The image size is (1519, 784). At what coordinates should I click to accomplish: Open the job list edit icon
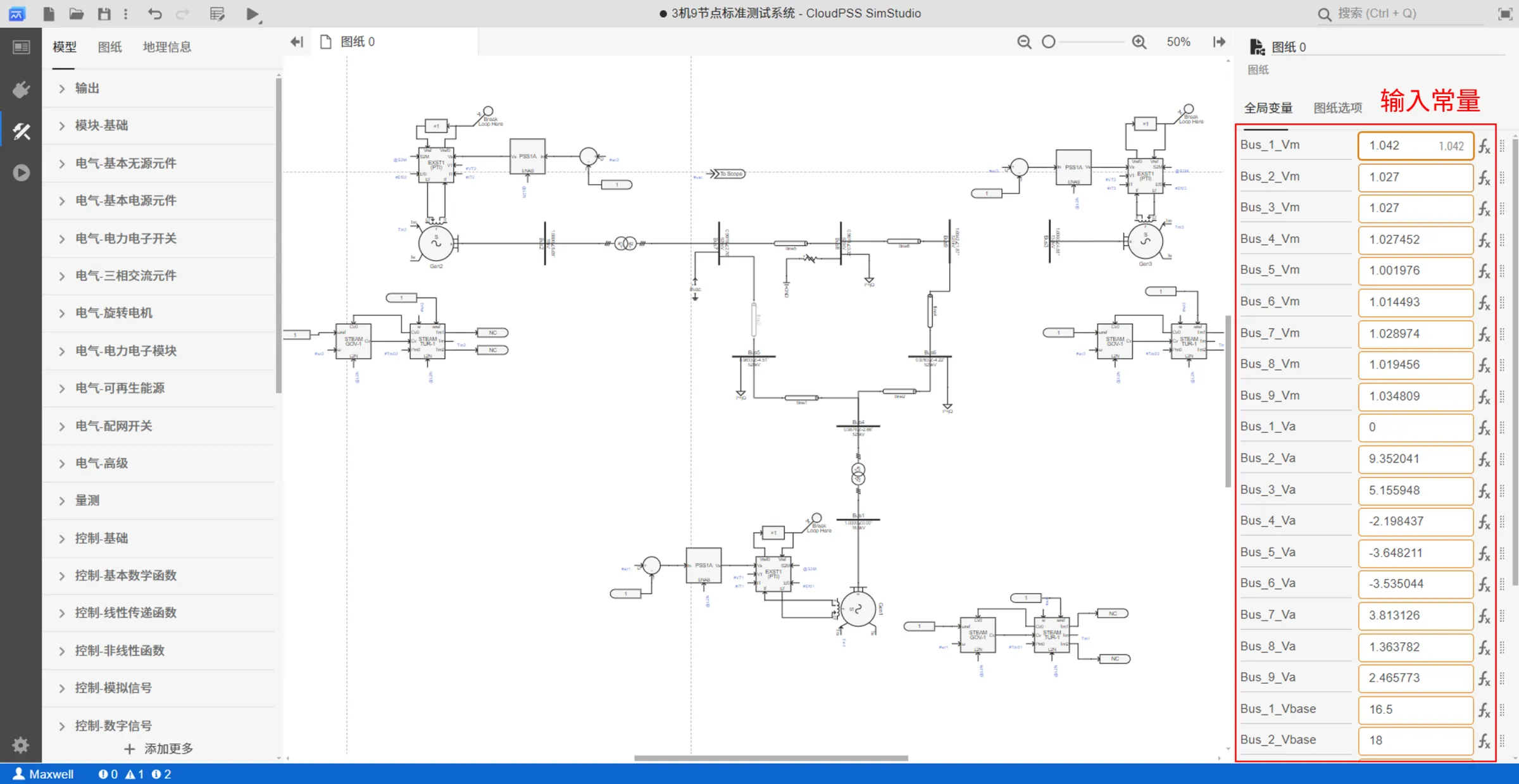point(217,13)
